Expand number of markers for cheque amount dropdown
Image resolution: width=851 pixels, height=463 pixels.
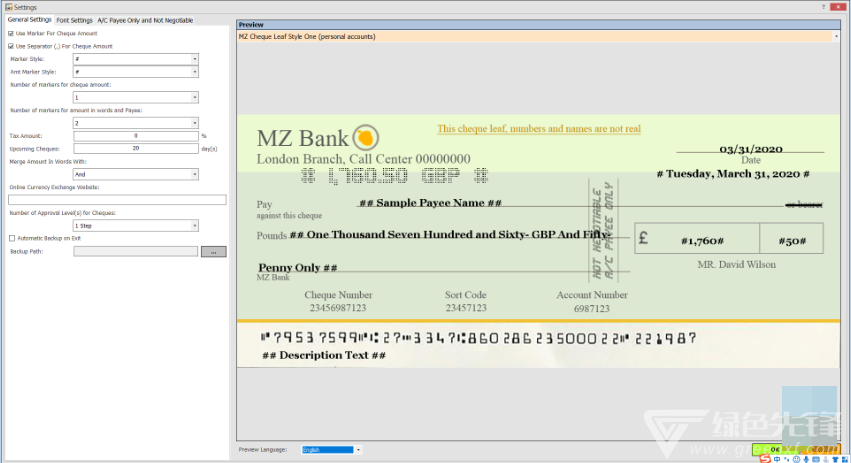(x=136, y=98)
